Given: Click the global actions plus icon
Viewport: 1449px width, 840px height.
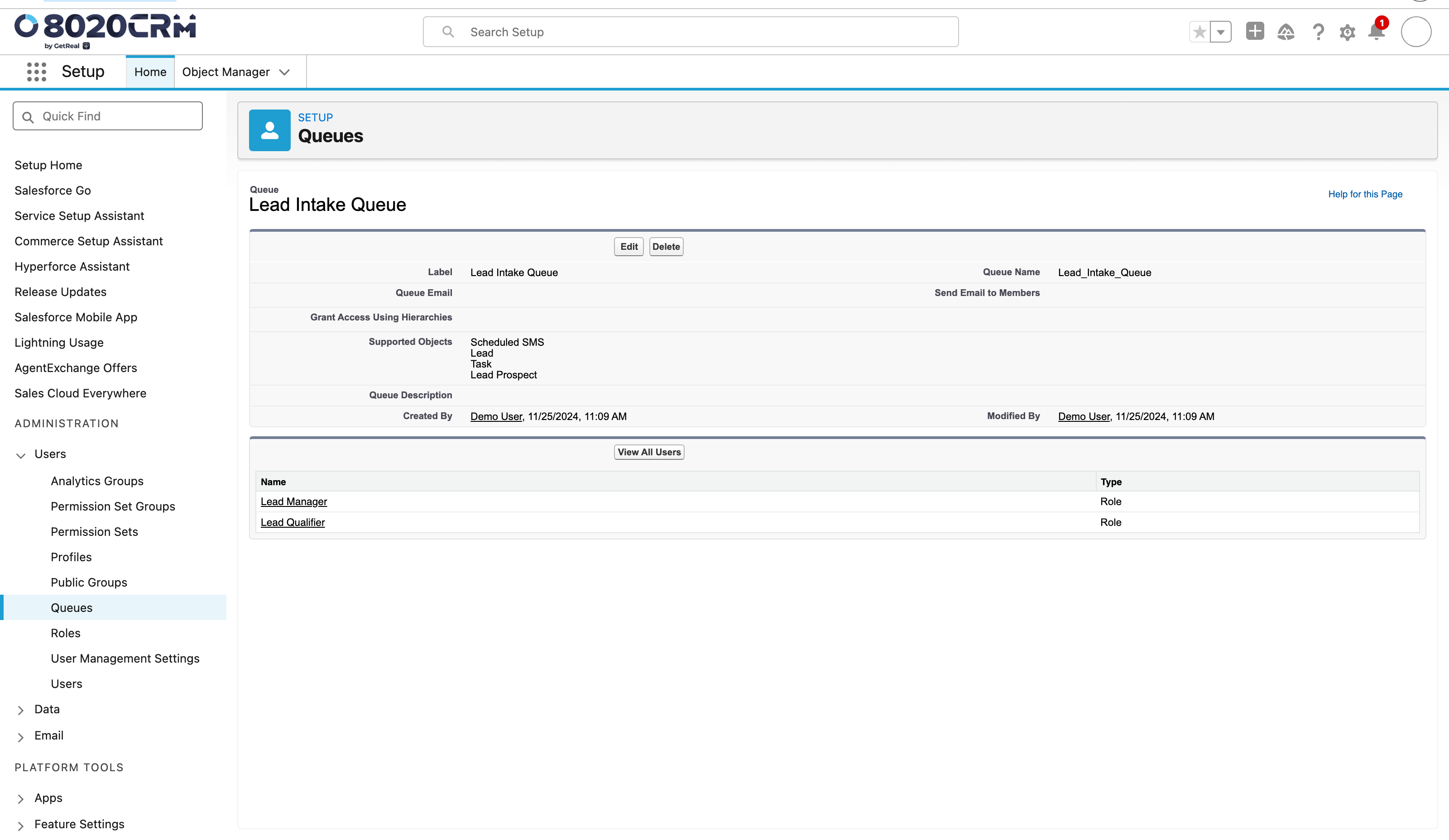Looking at the screenshot, I should [1255, 31].
